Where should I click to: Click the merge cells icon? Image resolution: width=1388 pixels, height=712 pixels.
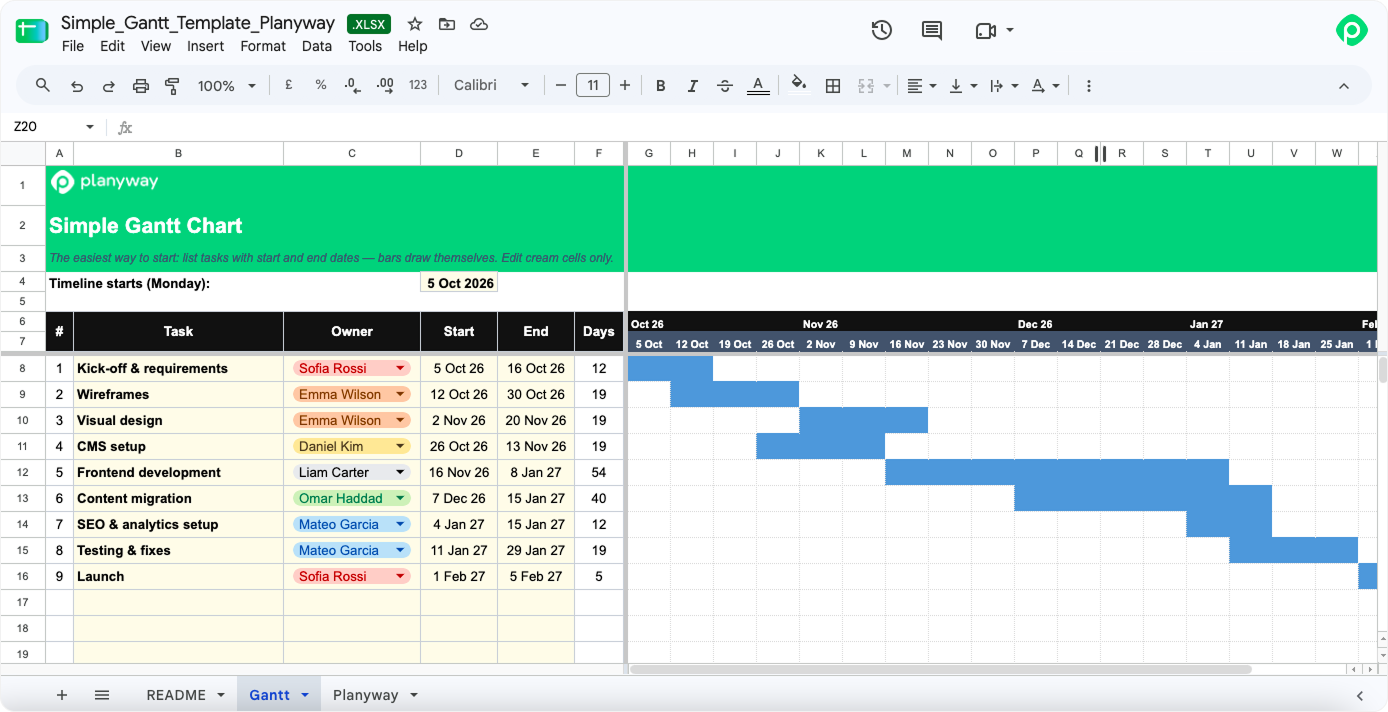point(867,86)
